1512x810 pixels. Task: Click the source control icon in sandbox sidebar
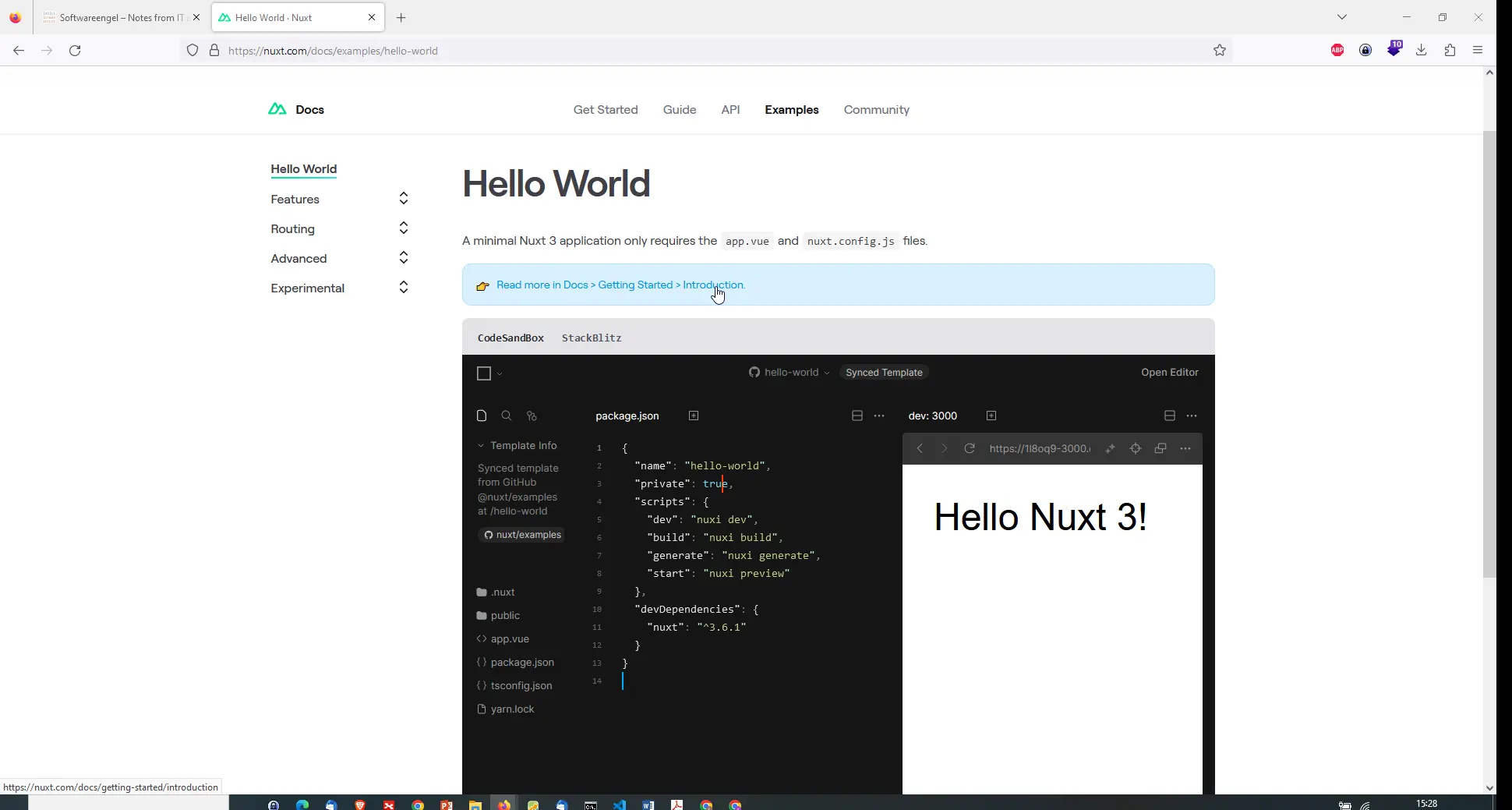(532, 416)
